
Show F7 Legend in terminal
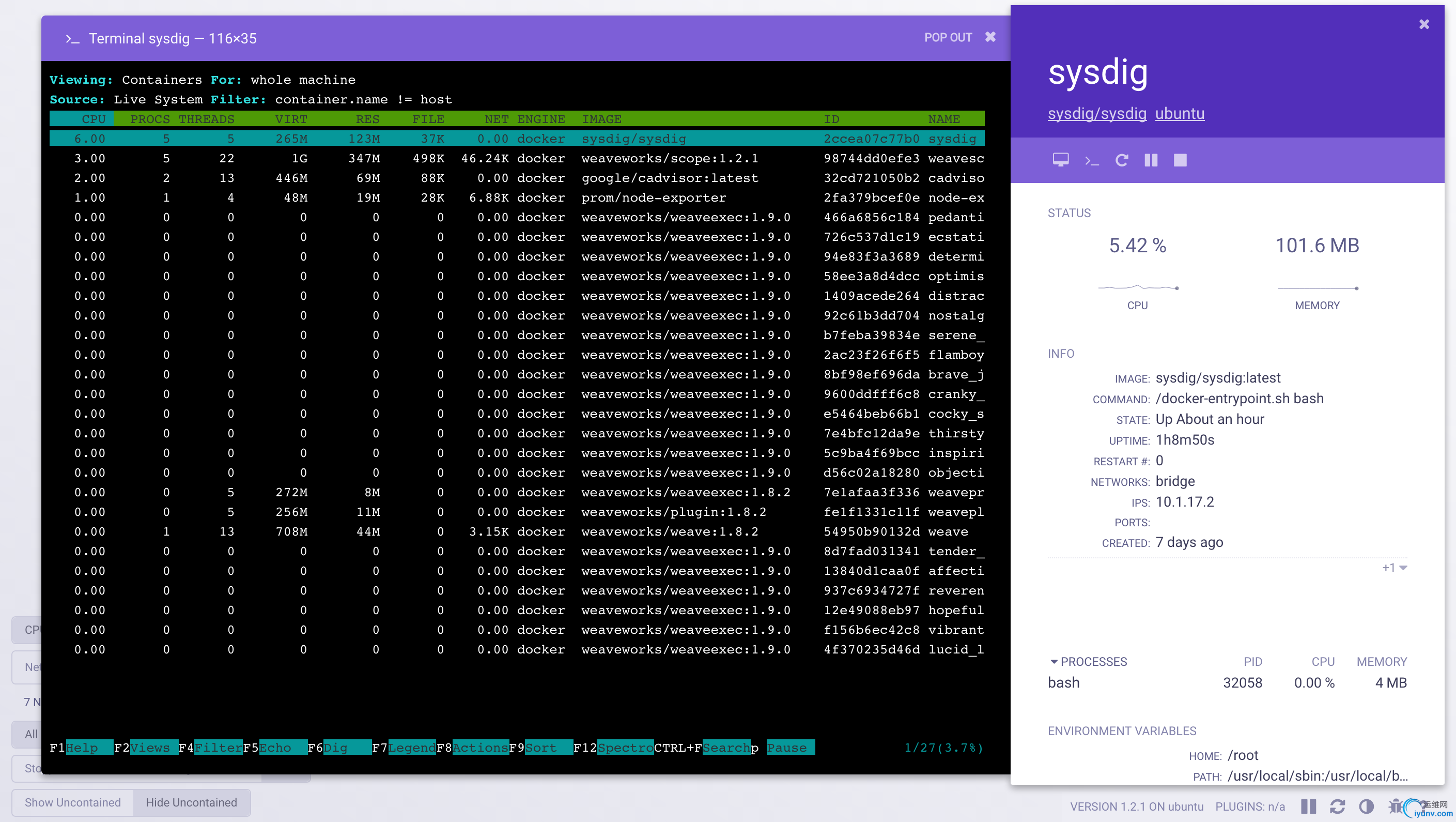pos(404,748)
